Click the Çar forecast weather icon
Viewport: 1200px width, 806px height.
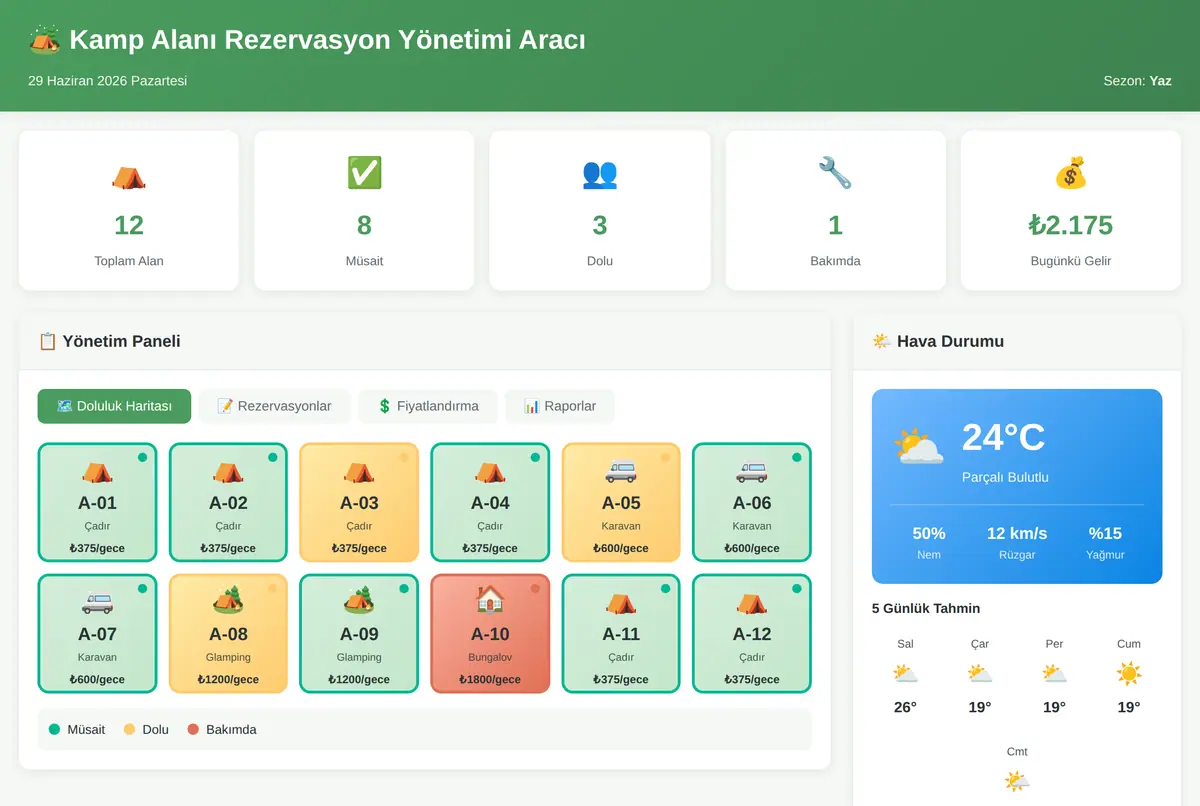pos(980,674)
